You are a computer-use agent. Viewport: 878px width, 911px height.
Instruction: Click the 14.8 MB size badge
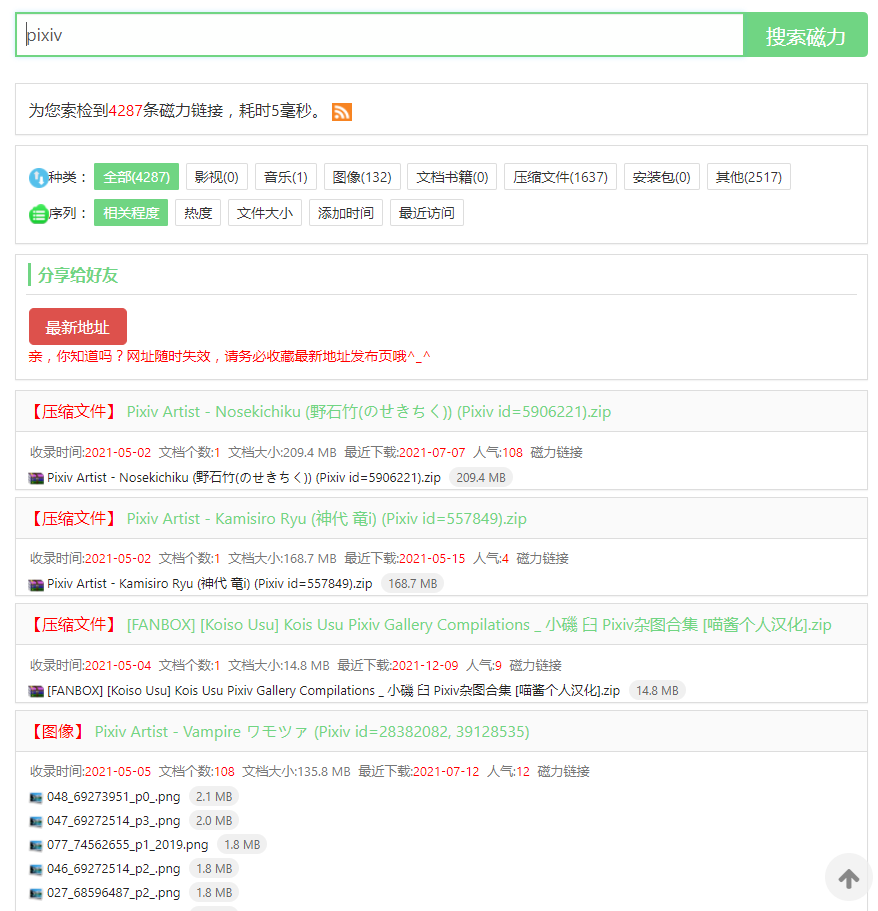[x=657, y=690]
